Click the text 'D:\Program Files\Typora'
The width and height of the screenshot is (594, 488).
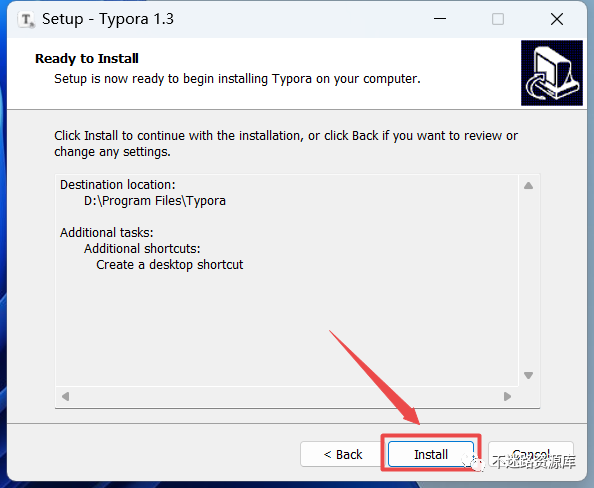tap(155, 201)
